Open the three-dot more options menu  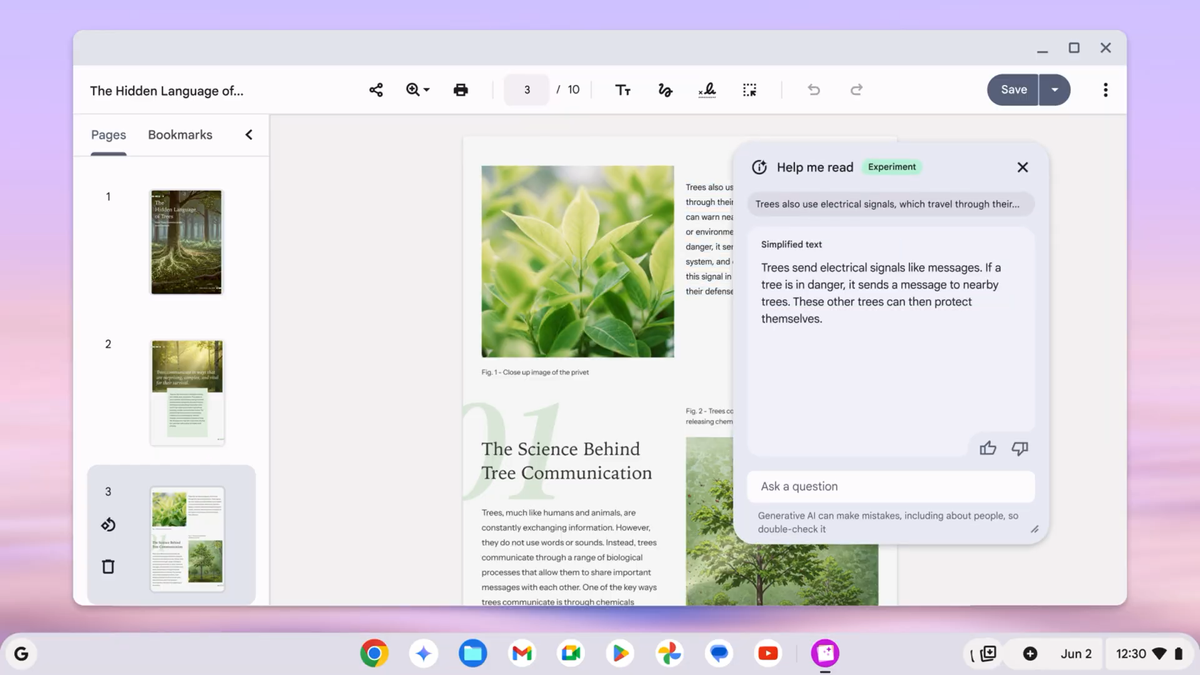[x=1105, y=90]
